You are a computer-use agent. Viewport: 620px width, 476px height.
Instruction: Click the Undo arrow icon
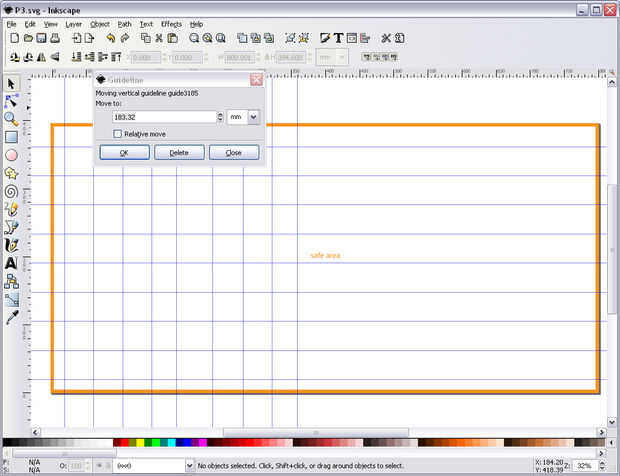pos(111,38)
